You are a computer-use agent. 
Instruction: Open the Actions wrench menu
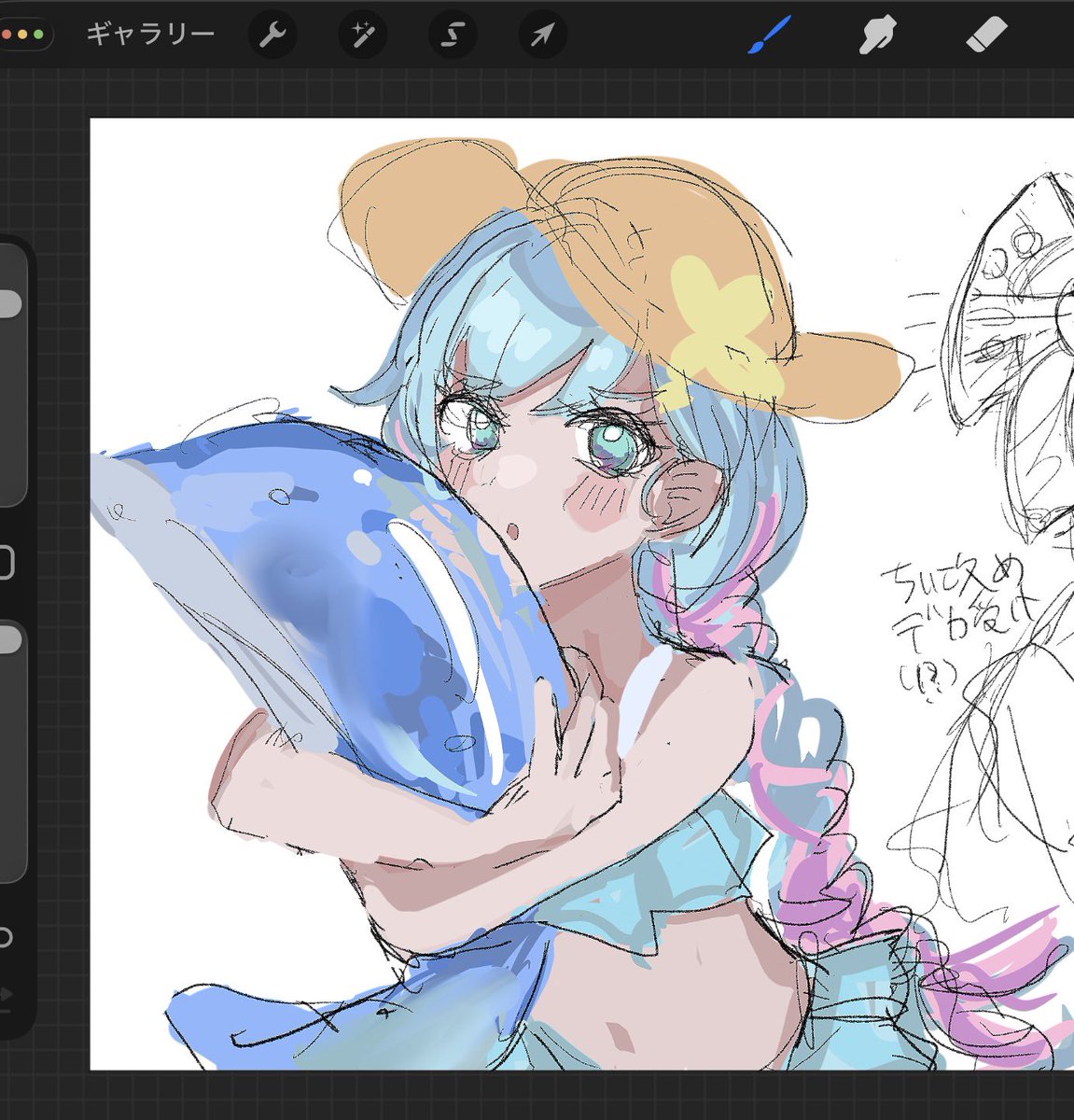pos(272,35)
